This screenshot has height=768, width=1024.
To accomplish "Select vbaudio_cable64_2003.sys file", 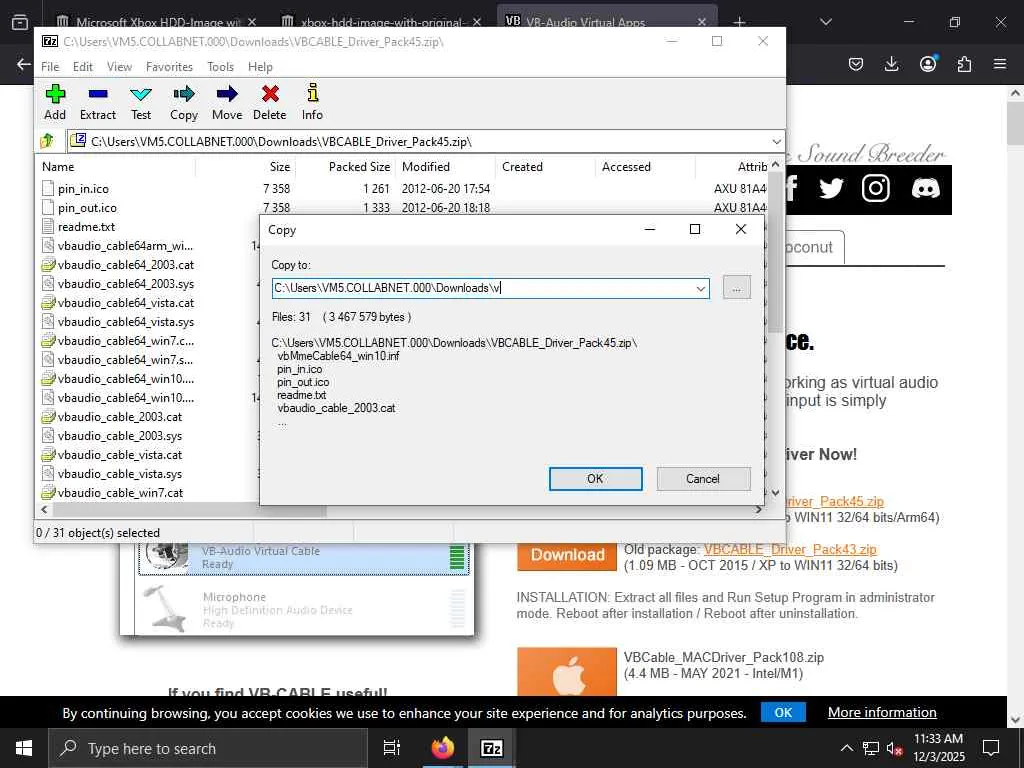I will point(125,283).
